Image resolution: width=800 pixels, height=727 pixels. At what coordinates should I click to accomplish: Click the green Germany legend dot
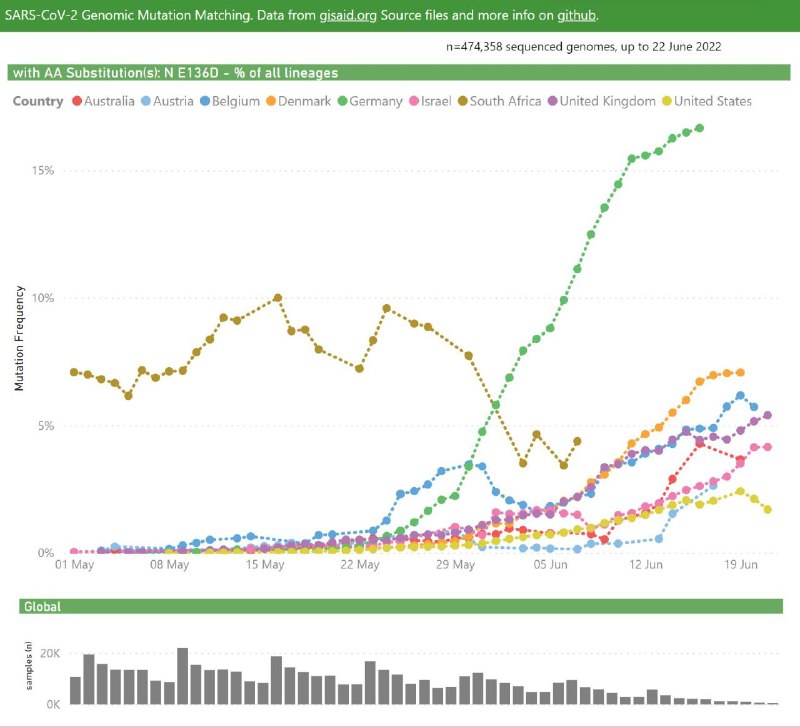click(342, 101)
